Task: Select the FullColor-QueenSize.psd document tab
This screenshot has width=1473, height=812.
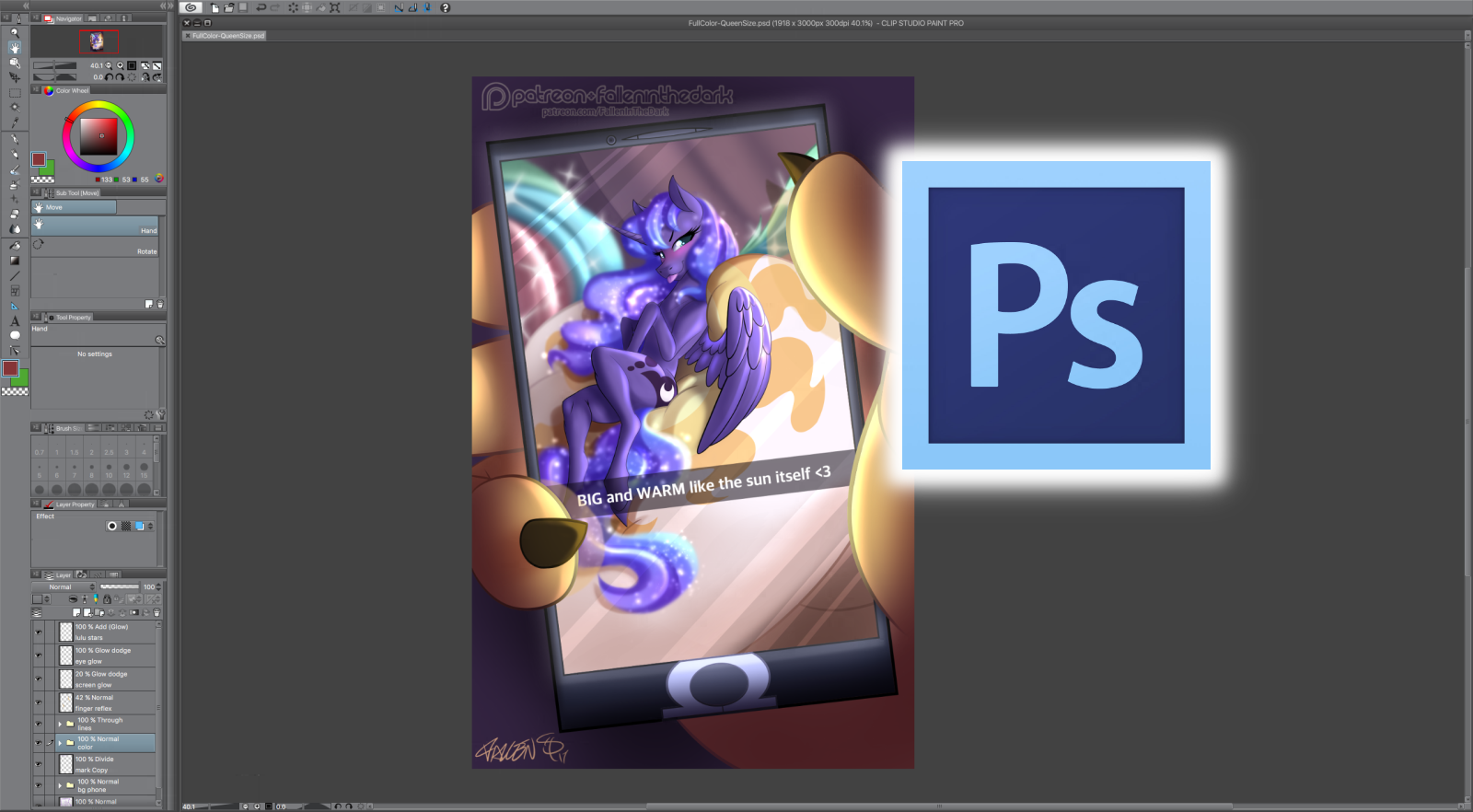Action: pos(225,36)
